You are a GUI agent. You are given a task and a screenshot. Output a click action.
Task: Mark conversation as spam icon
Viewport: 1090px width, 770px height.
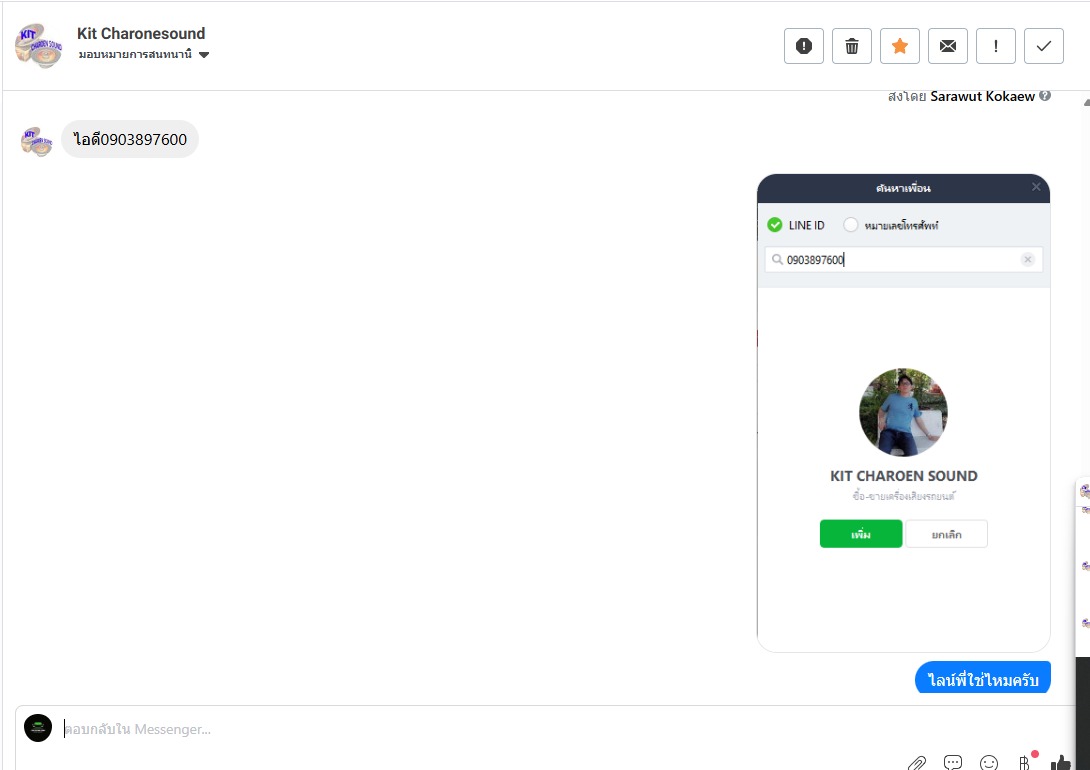804,46
